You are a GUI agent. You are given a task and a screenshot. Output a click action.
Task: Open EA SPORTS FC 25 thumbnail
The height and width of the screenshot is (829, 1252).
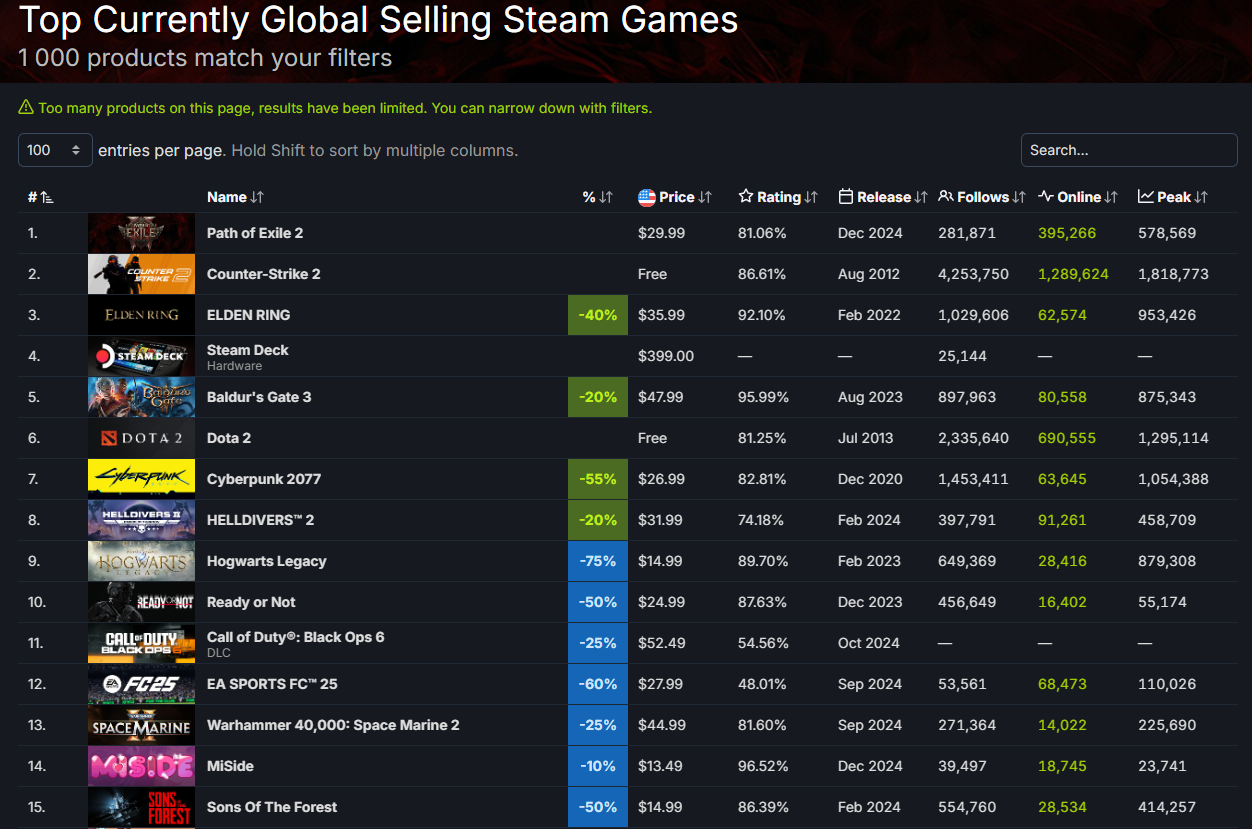tap(141, 684)
